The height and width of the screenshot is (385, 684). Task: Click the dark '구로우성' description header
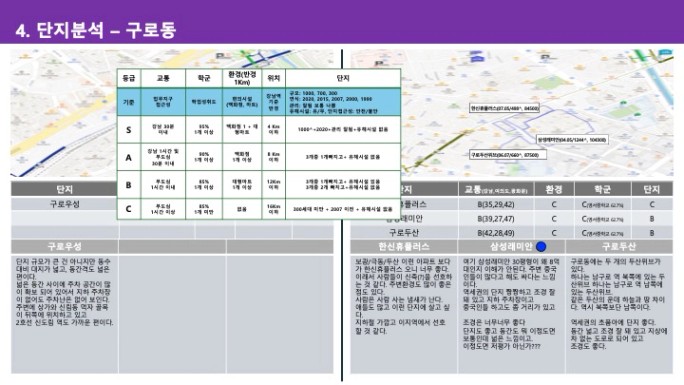(x=65, y=247)
